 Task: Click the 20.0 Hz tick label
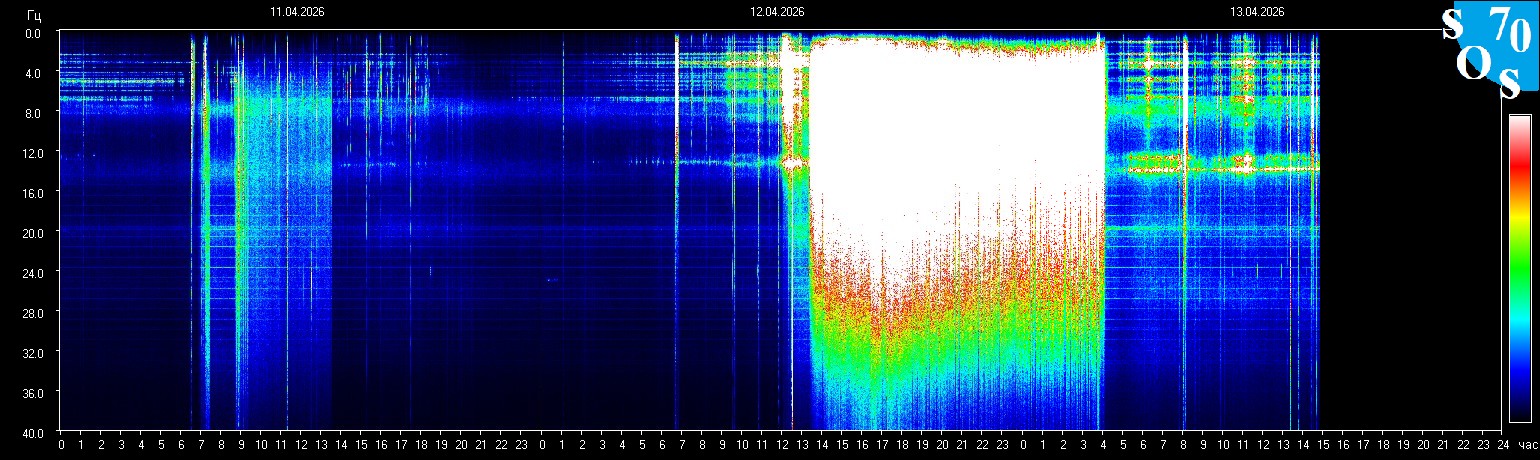pos(33,232)
